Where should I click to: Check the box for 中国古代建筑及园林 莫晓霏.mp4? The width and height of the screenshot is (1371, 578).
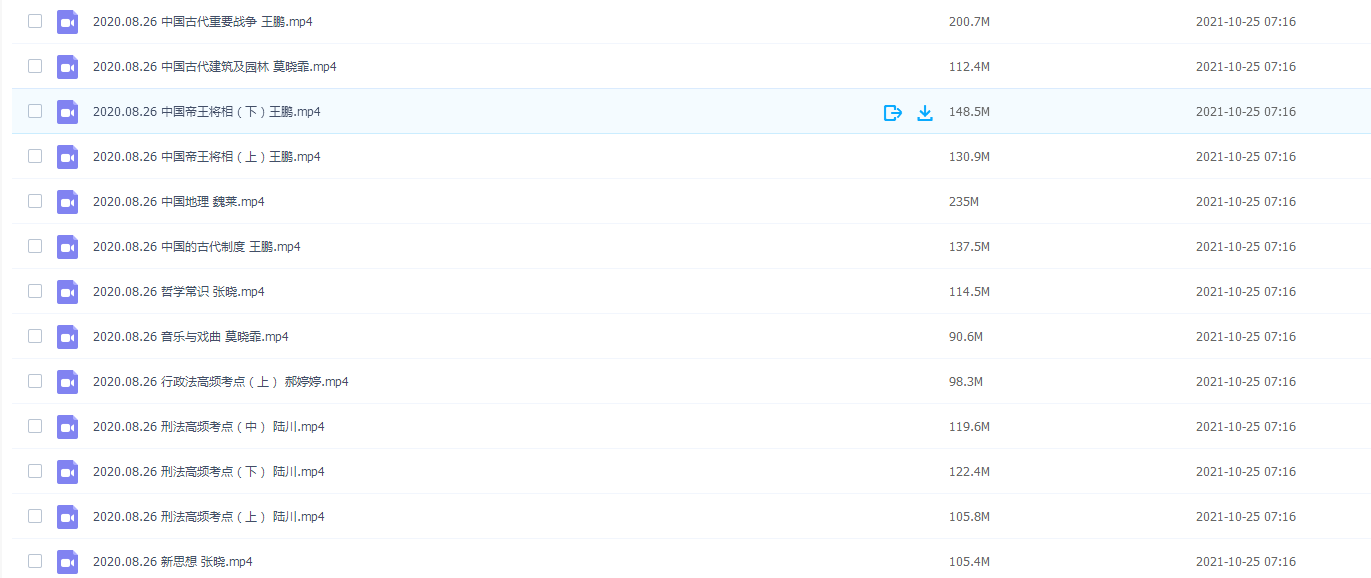35,66
